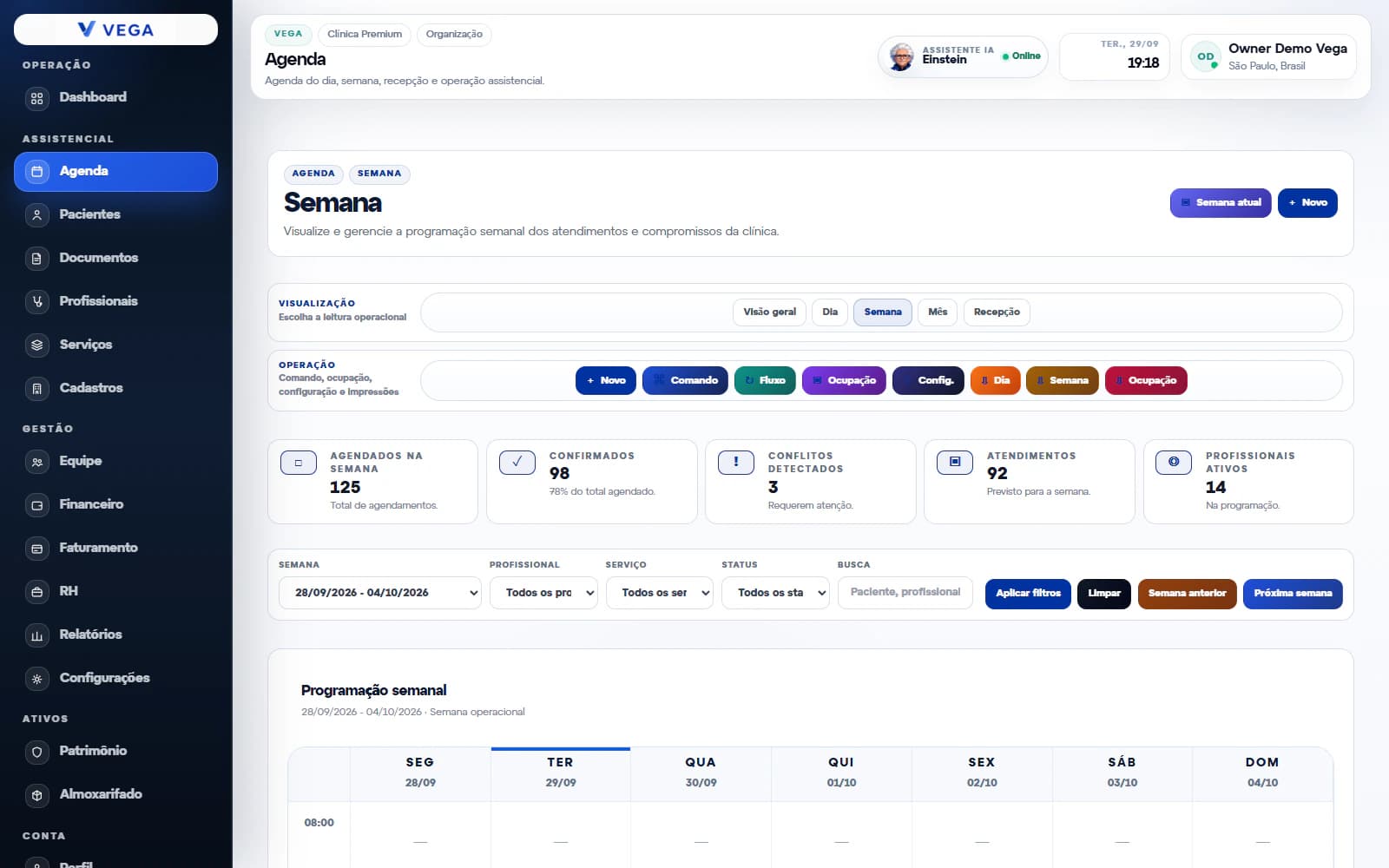1389x868 pixels.
Task: Select the Financeiro wallet icon
Action: point(36,505)
